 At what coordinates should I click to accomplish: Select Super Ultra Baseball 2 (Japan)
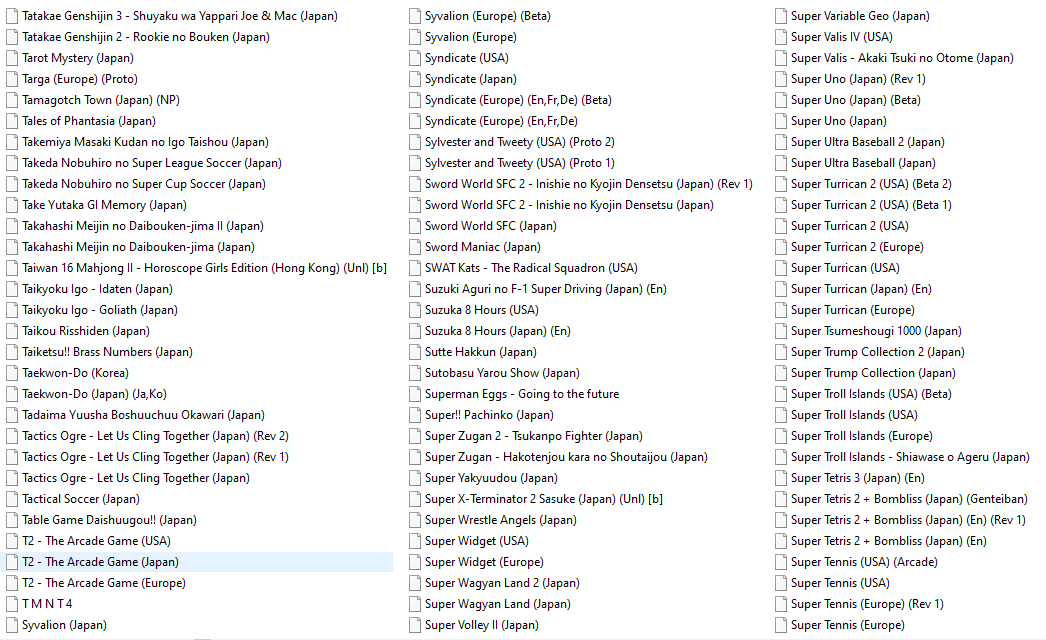pyautogui.click(x=867, y=142)
